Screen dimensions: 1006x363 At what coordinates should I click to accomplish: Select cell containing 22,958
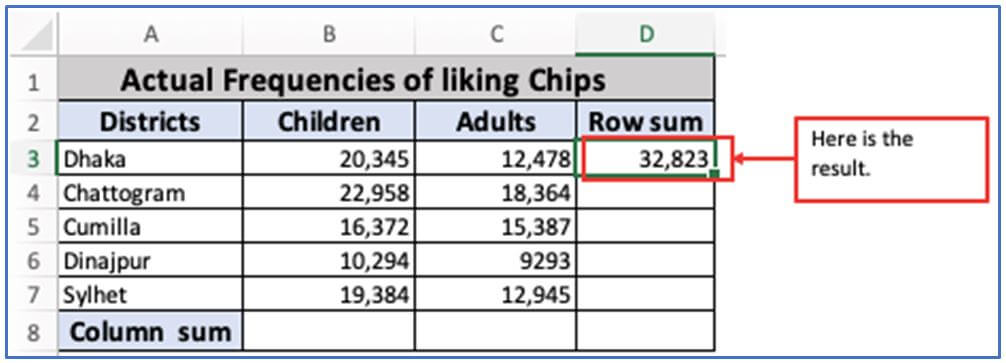[x=329, y=192]
